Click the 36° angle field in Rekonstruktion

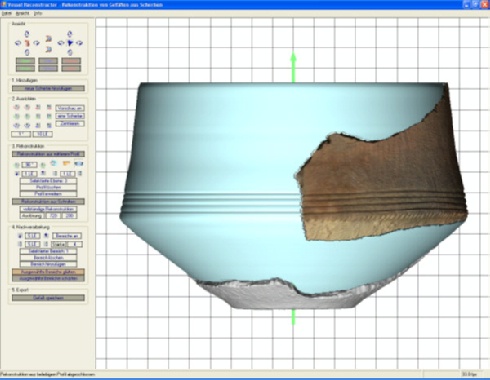29,165
